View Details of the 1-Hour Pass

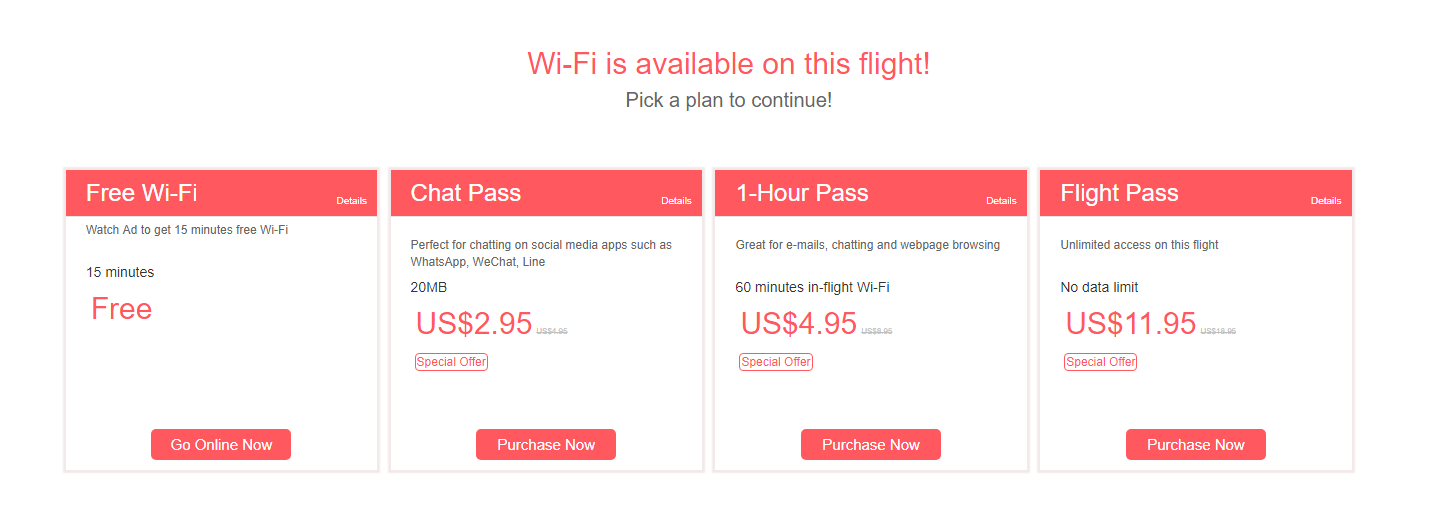tap(1002, 201)
